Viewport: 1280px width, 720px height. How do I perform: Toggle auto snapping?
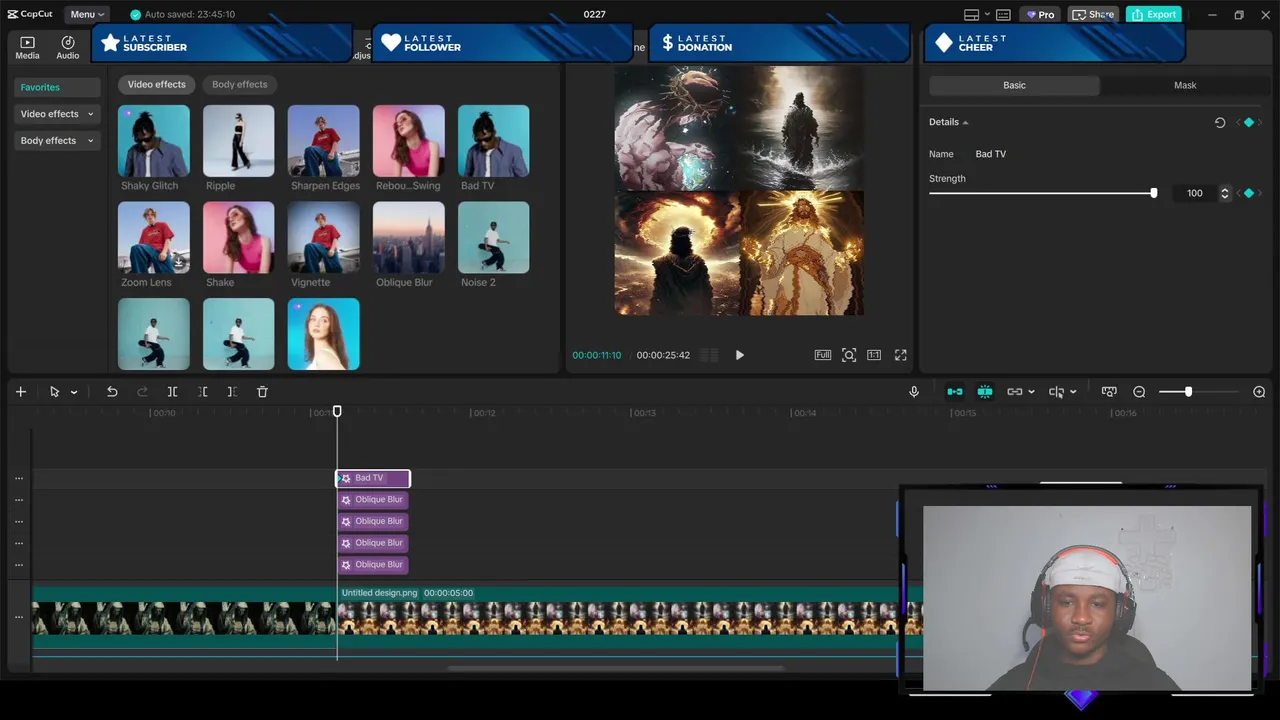point(985,392)
